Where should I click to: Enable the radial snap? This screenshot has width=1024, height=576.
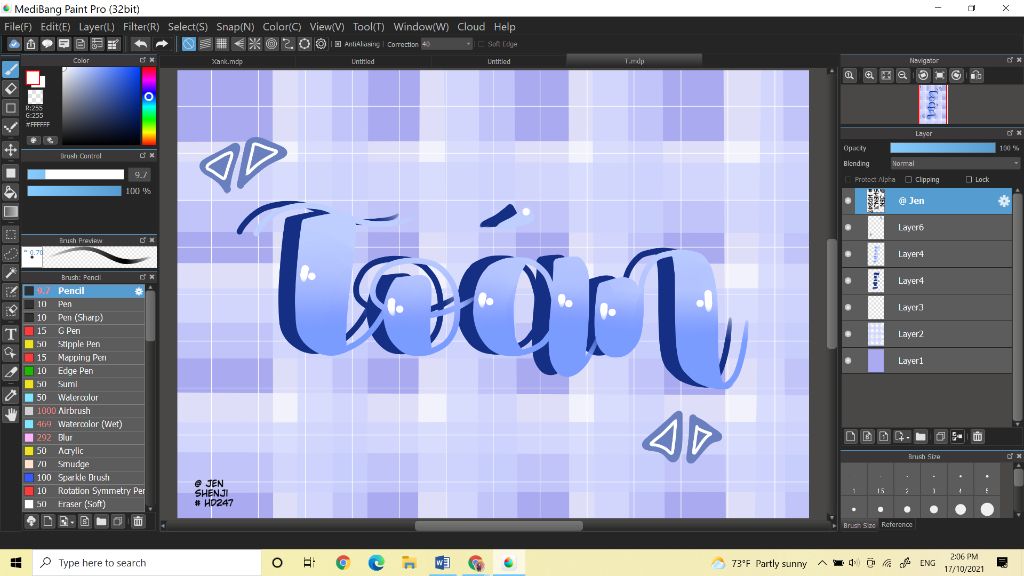pos(255,44)
